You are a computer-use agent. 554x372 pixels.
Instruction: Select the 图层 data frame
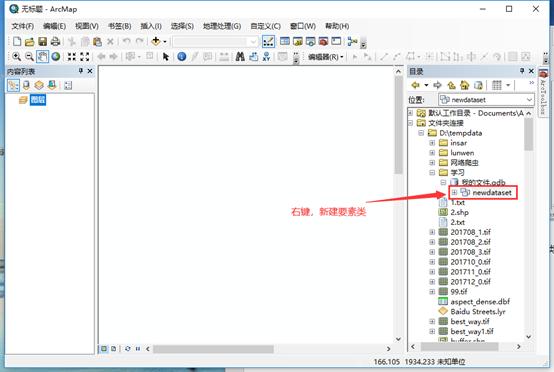click(38, 100)
